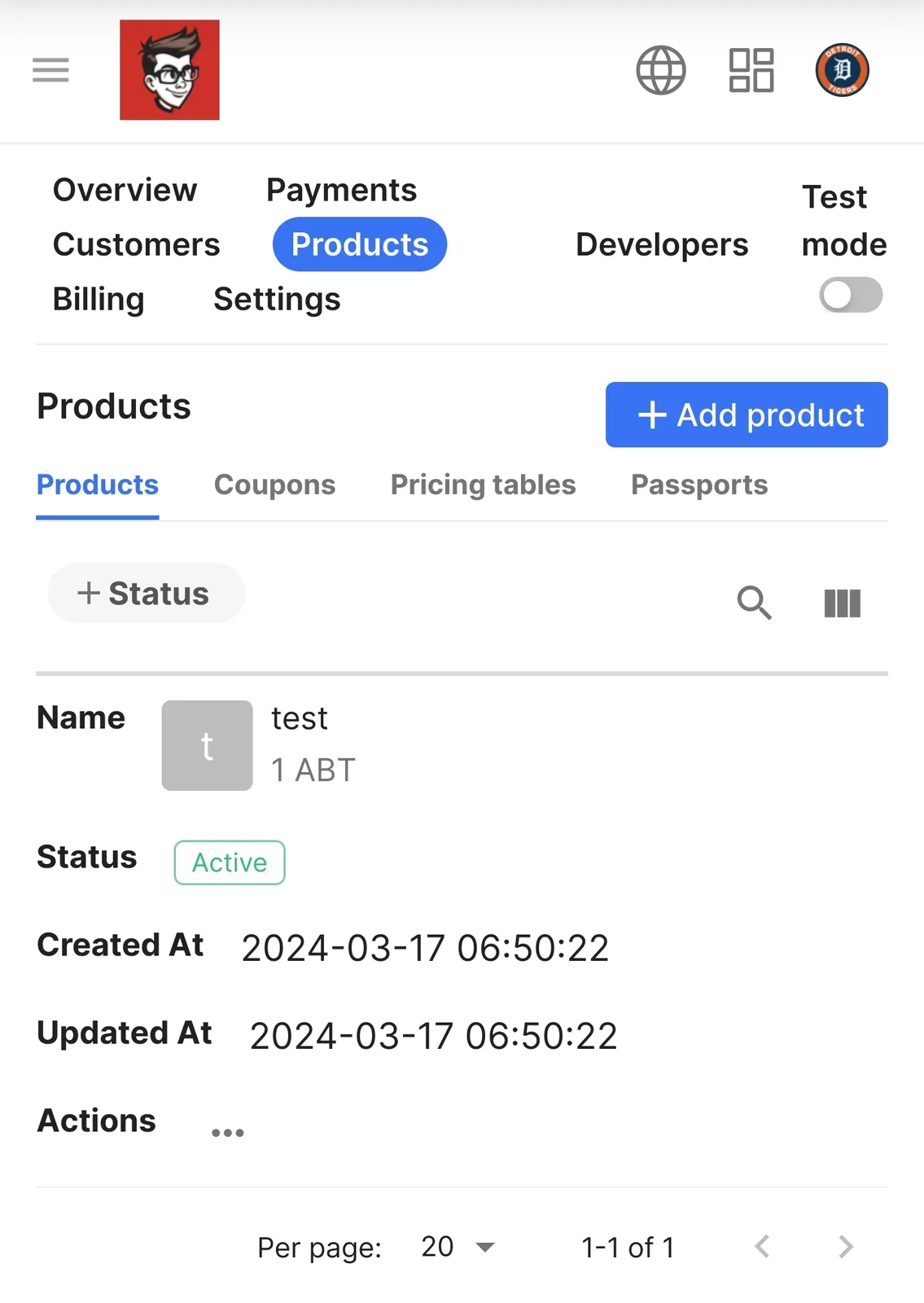Go to the Developers section

click(662, 244)
